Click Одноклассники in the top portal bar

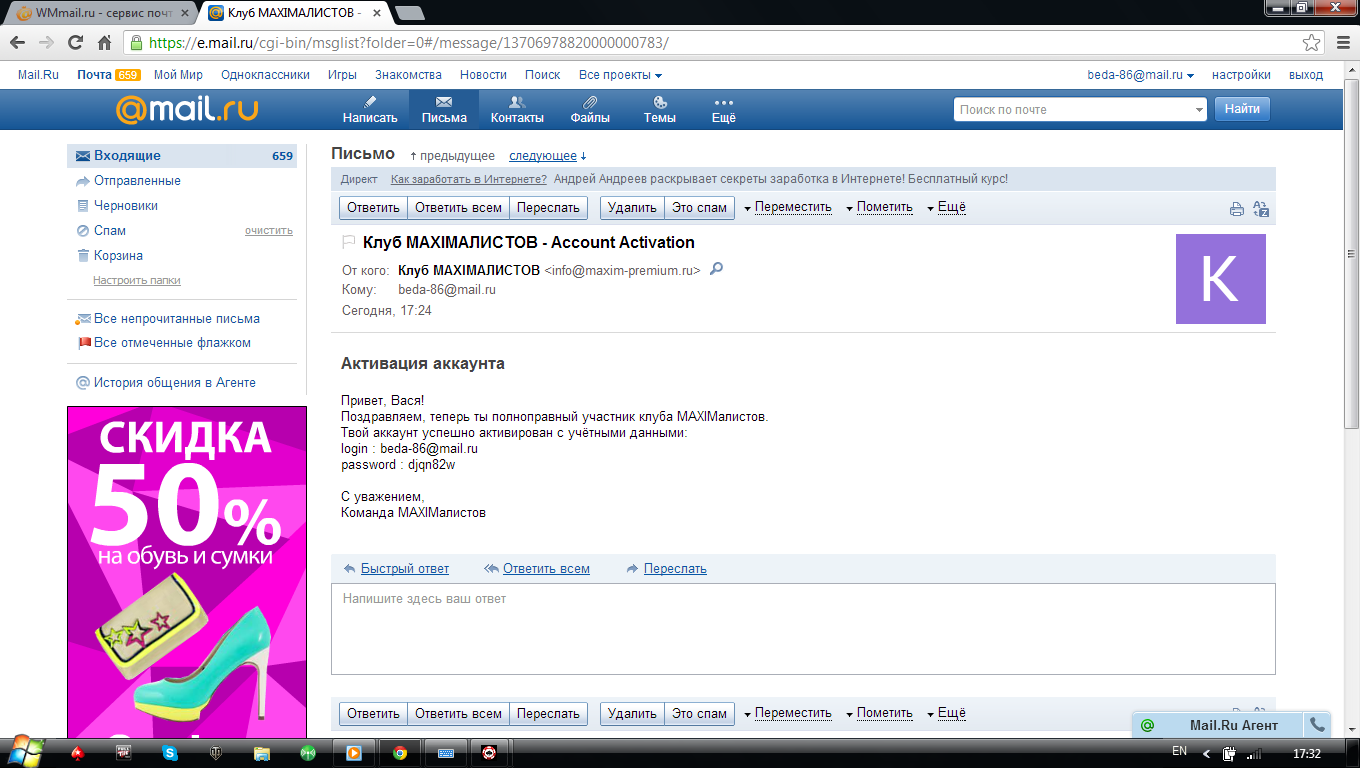click(x=265, y=75)
